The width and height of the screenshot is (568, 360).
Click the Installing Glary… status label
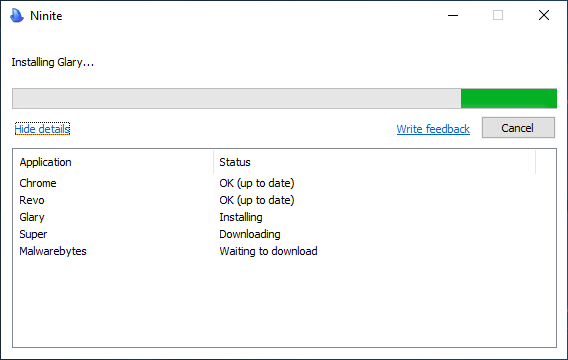pos(53,62)
